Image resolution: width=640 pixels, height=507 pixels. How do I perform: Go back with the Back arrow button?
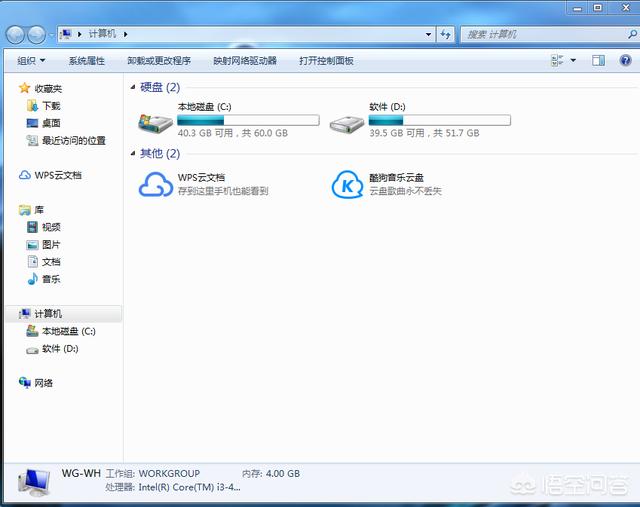(16, 35)
